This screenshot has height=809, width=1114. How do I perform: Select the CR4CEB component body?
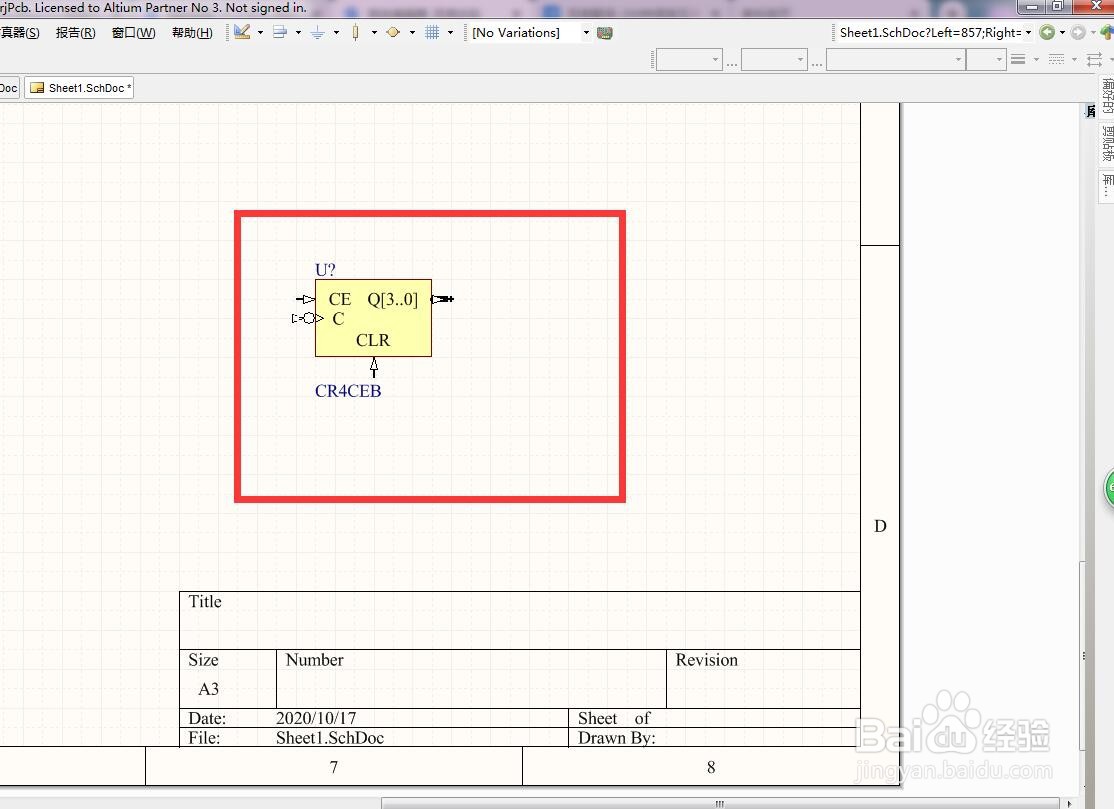point(373,317)
